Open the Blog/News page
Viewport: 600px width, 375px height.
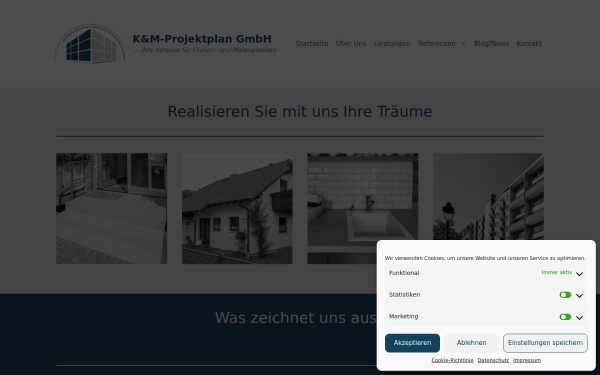491,44
